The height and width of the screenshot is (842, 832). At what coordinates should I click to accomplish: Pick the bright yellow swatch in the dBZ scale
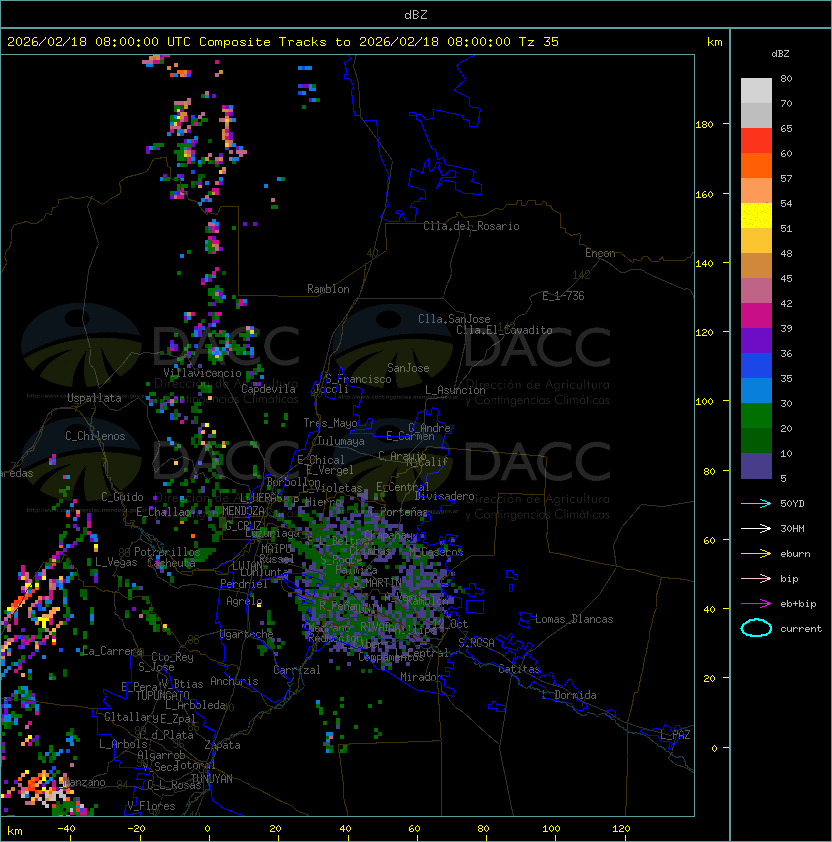coord(756,215)
